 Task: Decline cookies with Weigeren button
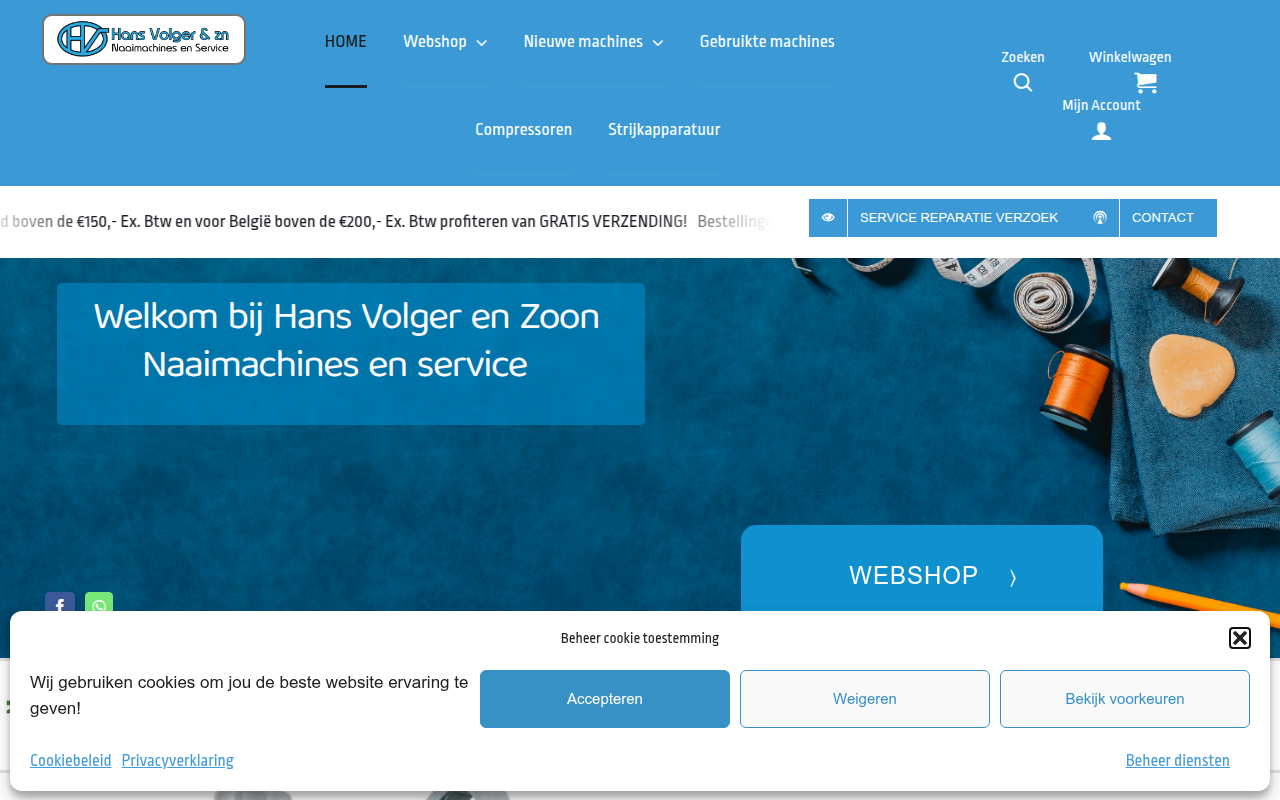(x=865, y=699)
